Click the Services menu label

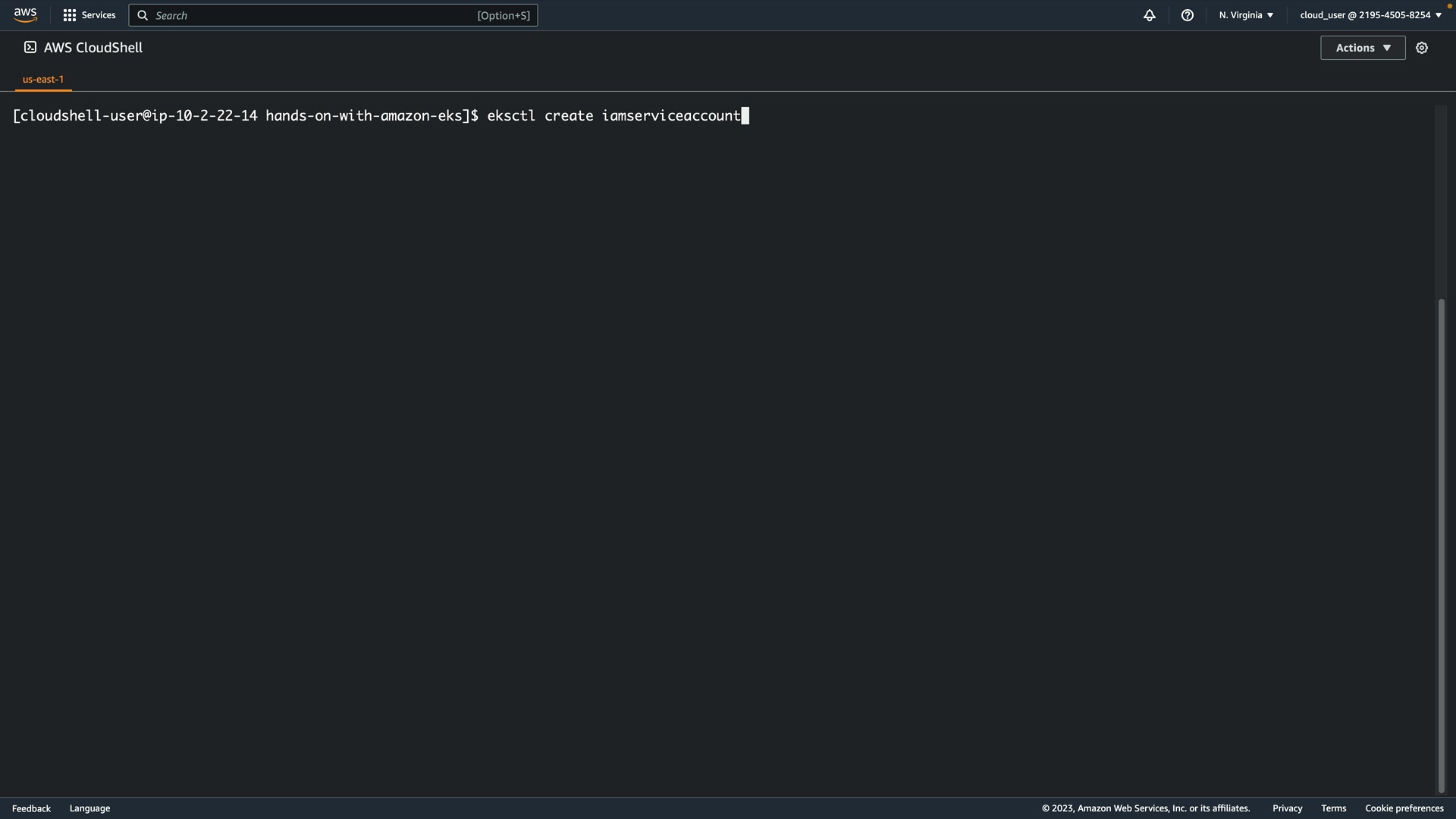pyautogui.click(x=99, y=15)
